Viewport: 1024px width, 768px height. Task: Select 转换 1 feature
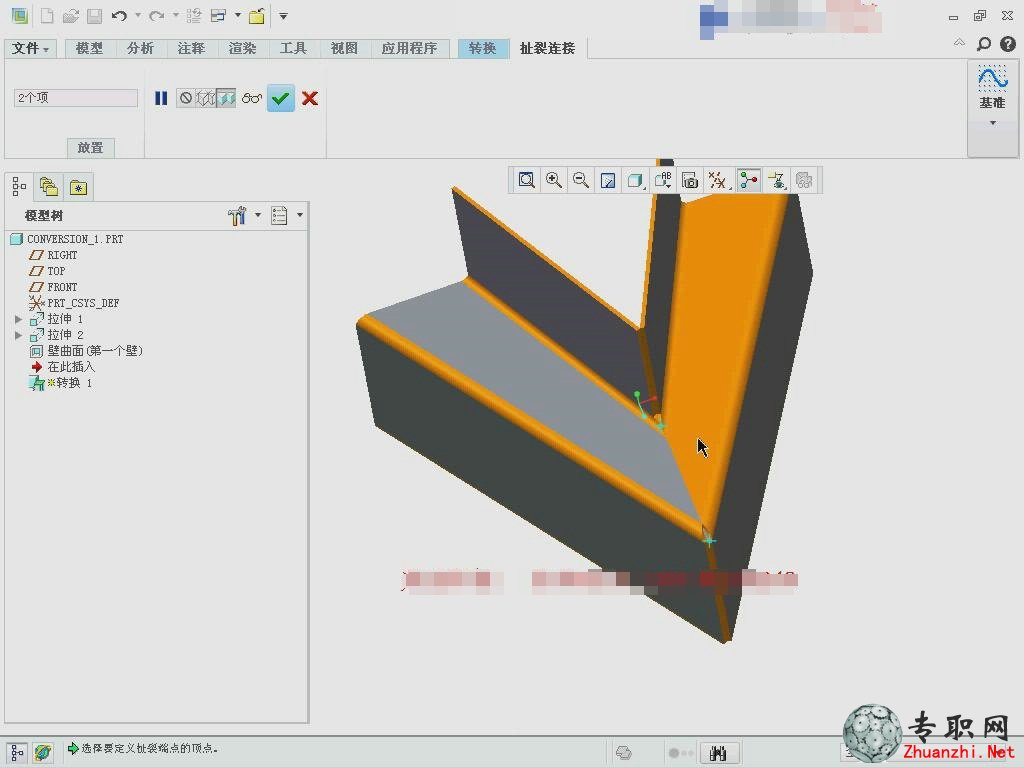[61, 383]
